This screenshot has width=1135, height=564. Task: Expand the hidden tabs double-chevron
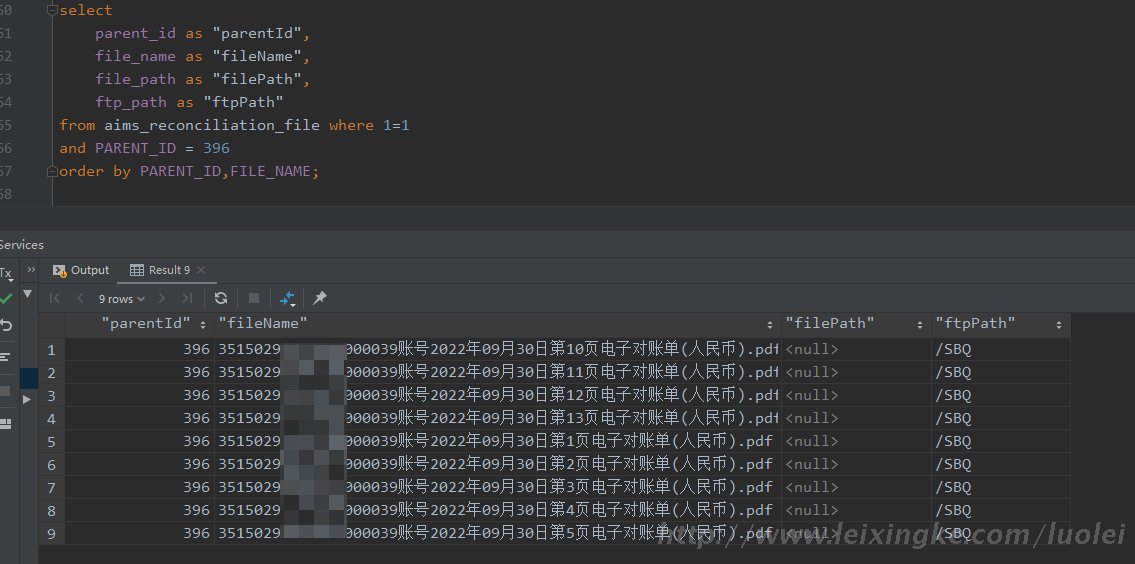tap(31, 270)
